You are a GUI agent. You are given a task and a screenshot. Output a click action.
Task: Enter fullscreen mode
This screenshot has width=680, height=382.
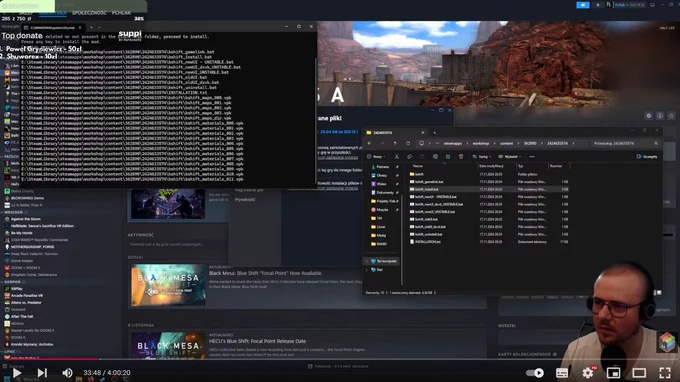coord(665,373)
